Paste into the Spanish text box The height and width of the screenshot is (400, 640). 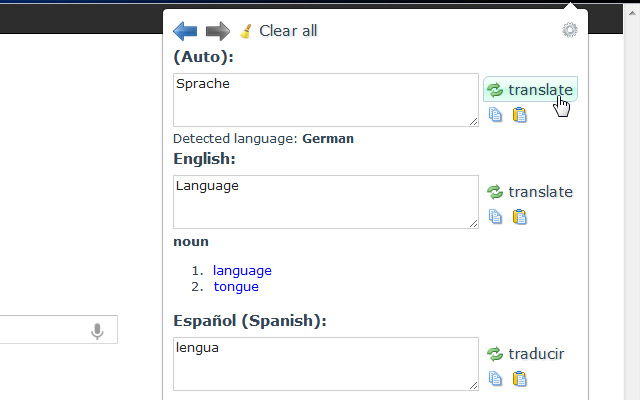[519, 379]
